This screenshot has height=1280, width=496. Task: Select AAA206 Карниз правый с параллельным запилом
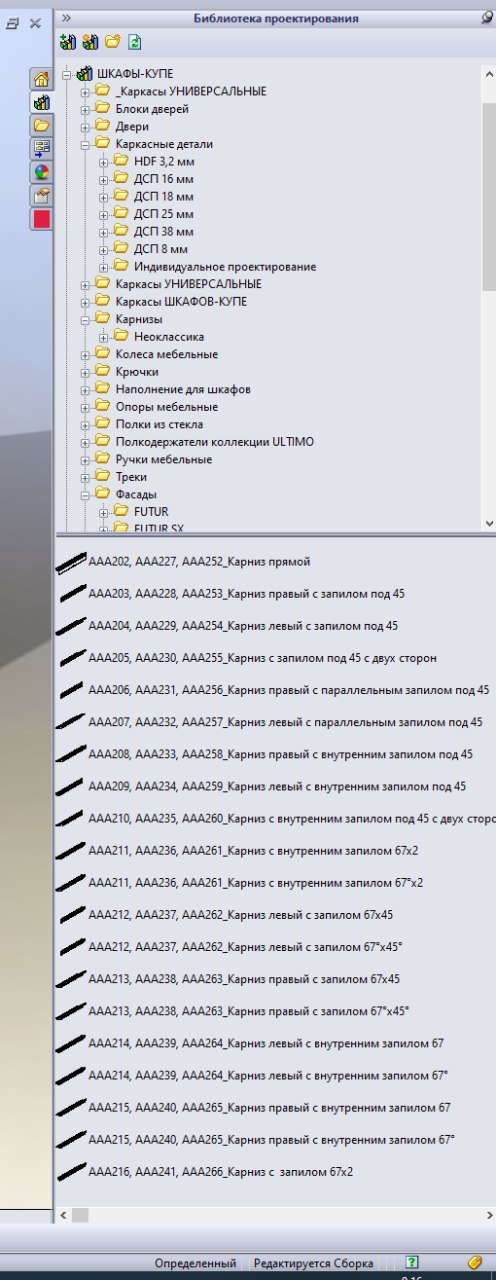[x=289, y=690]
